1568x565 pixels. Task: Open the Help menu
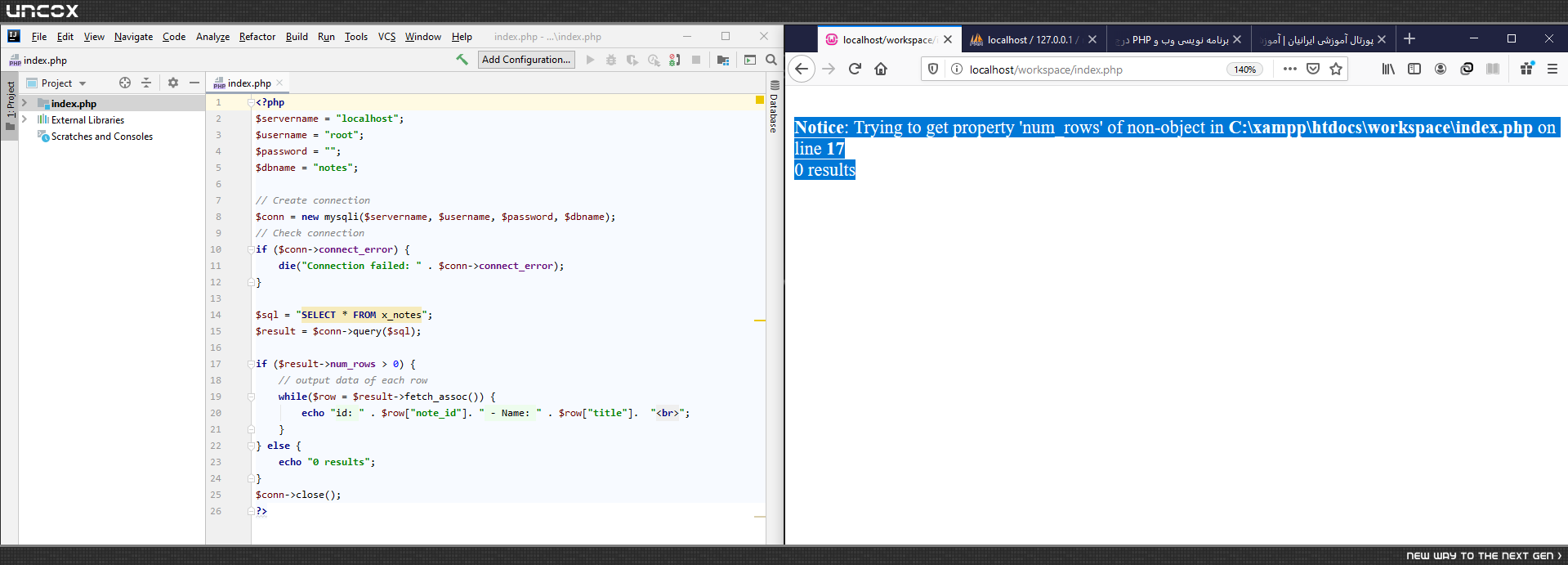click(x=462, y=37)
